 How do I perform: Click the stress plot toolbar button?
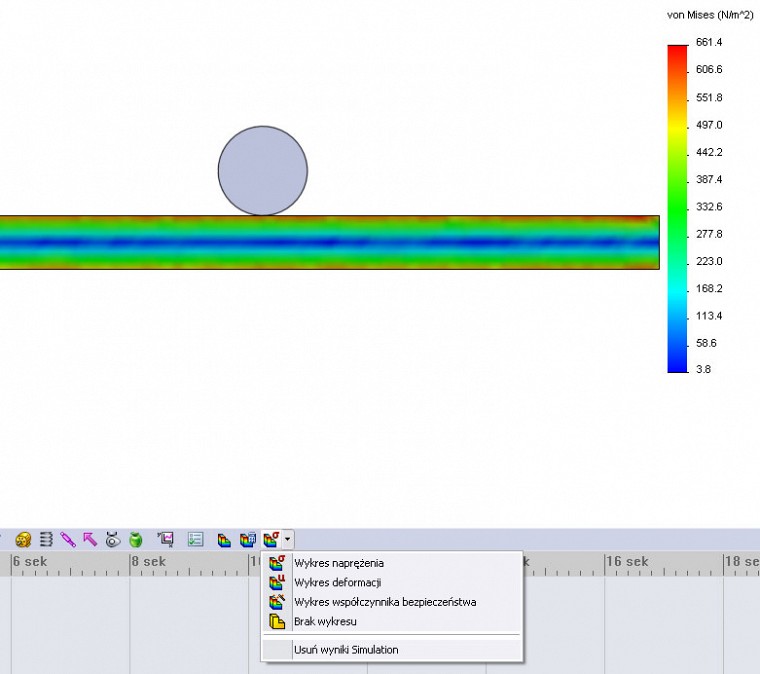coord(271,539)
